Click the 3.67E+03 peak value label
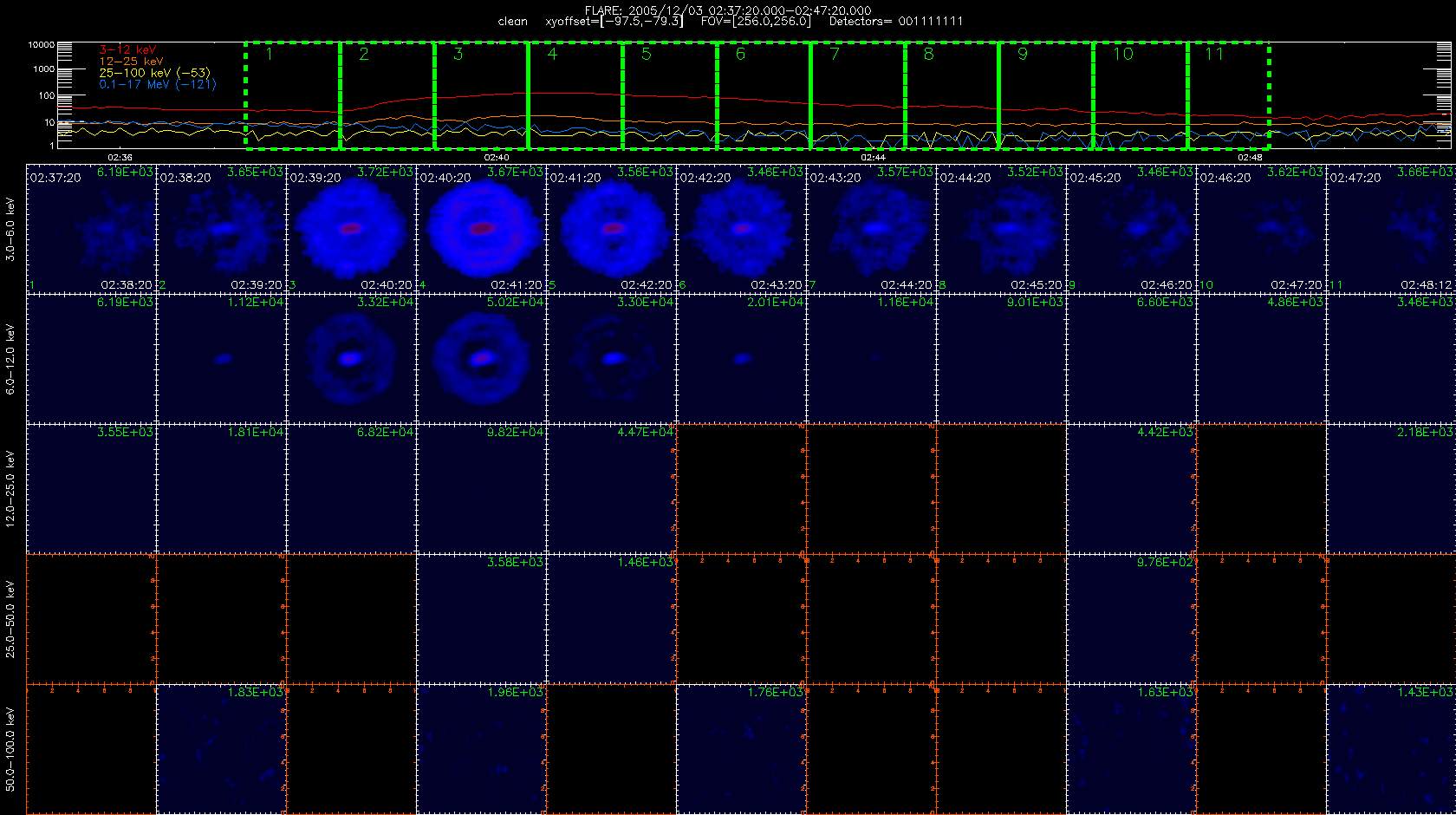 [515, 173]
